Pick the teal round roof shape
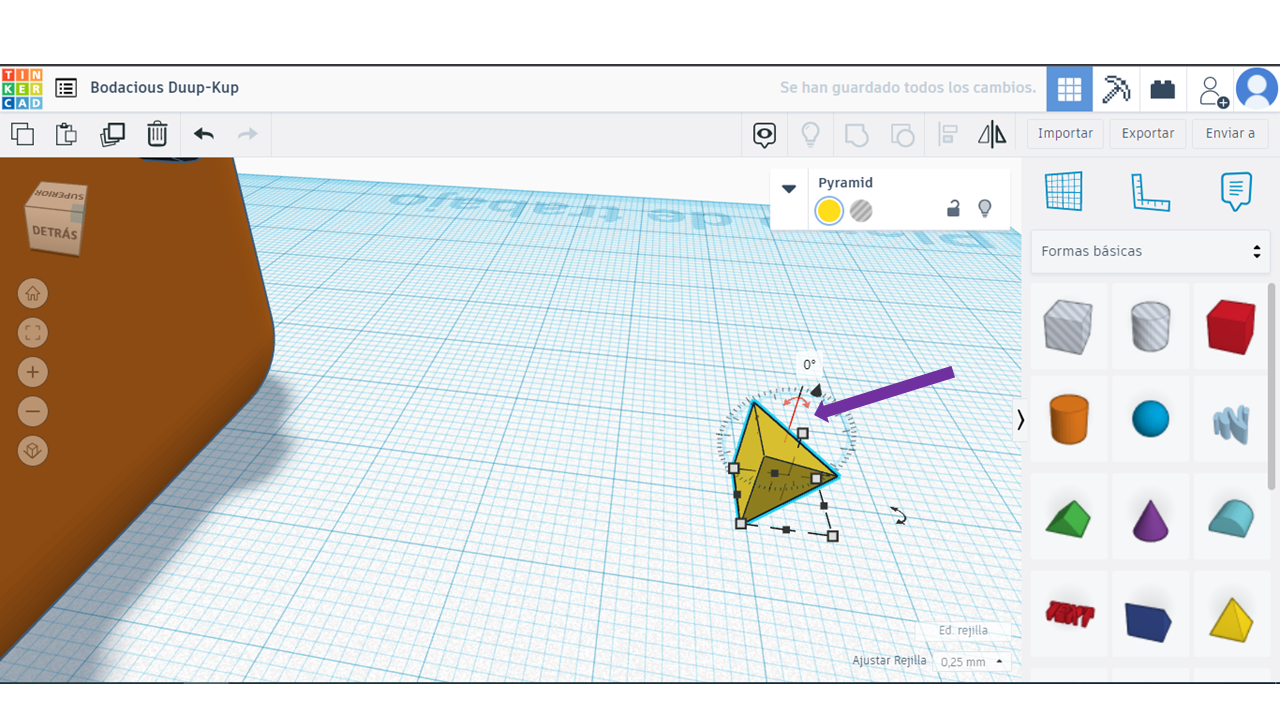 coord(1231,518)
